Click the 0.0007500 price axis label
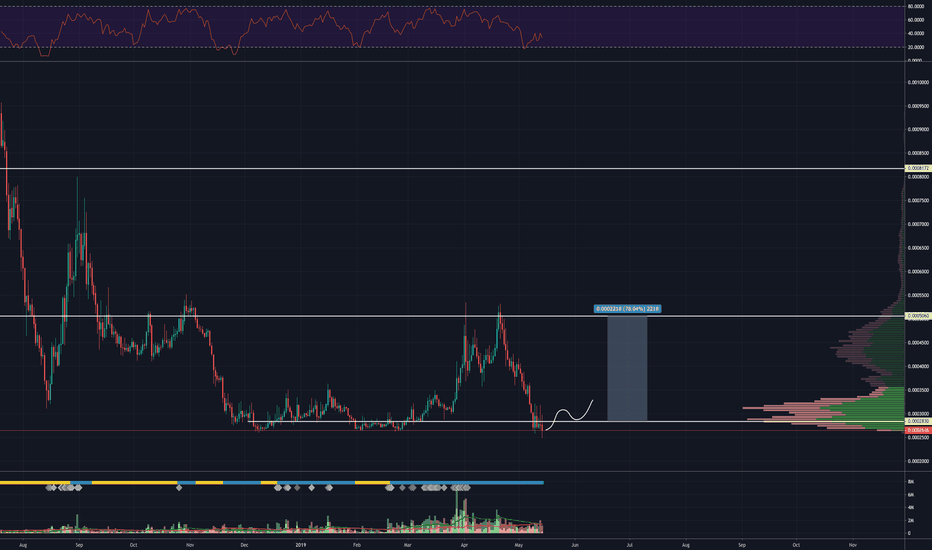The image size is (932, 550). point(919,201)
